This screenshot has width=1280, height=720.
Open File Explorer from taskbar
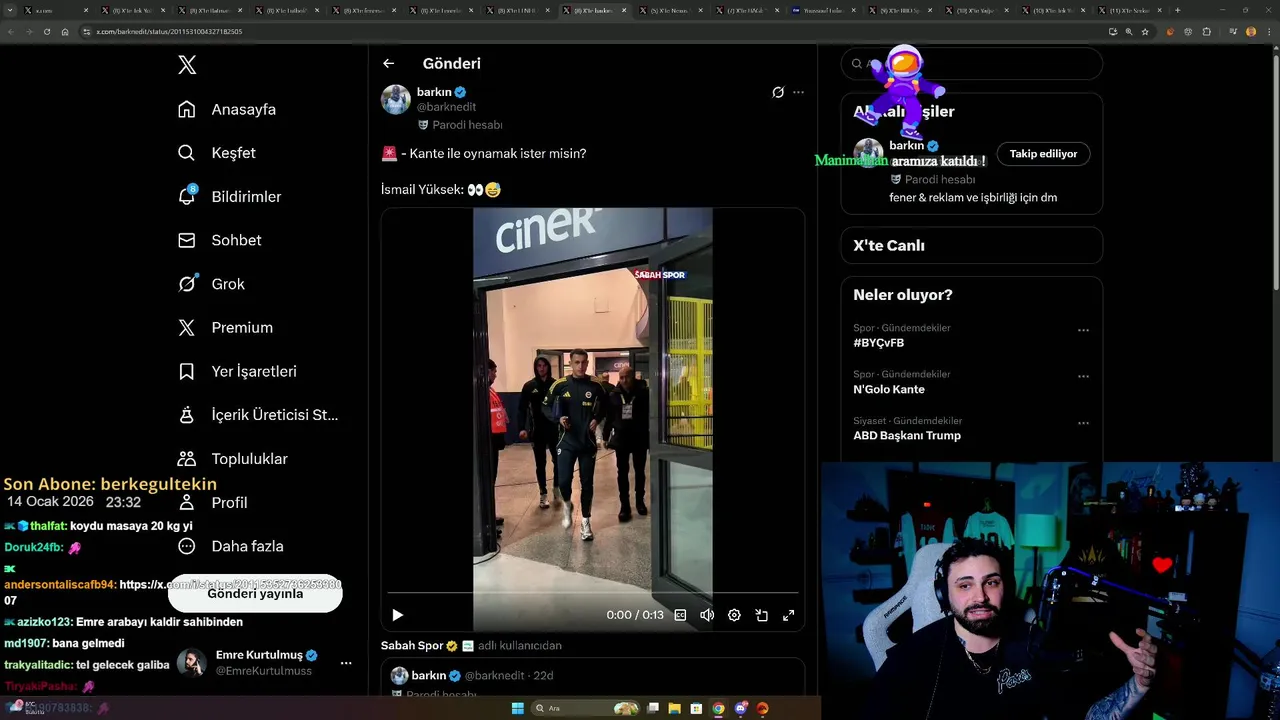[x=674, y=708]
